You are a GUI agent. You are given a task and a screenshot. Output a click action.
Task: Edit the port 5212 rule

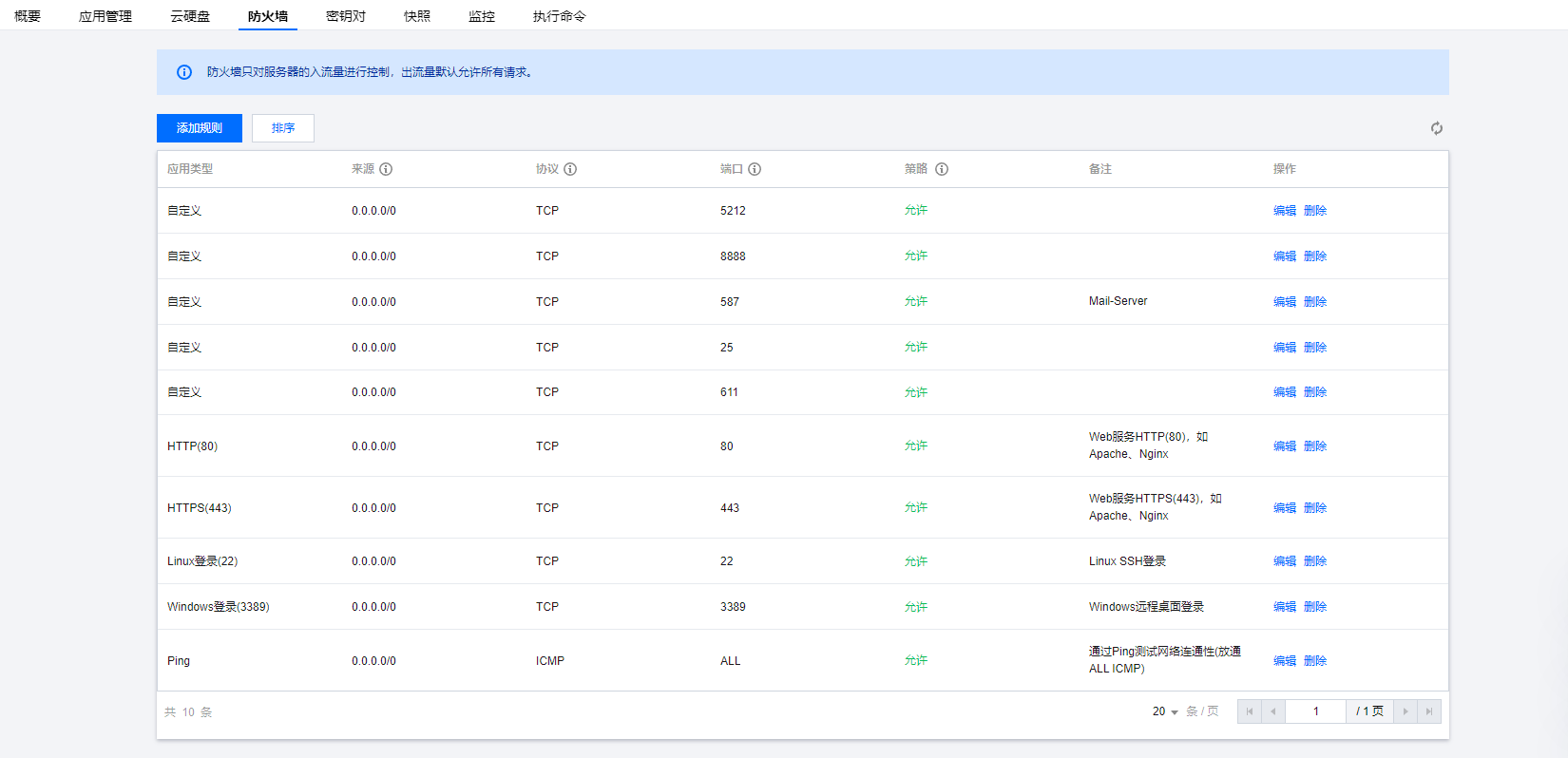point(1285,211)
